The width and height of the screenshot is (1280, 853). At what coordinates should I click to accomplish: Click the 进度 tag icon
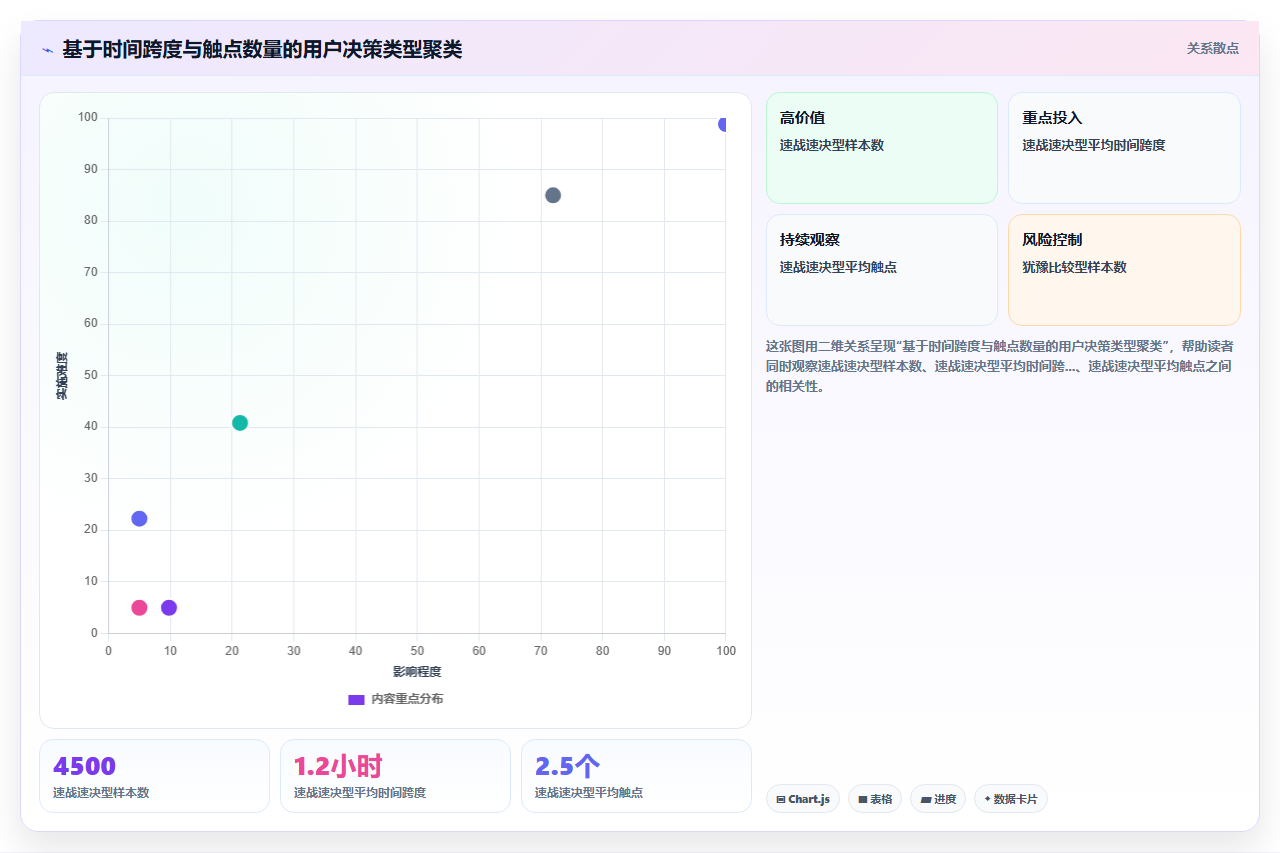925,800
